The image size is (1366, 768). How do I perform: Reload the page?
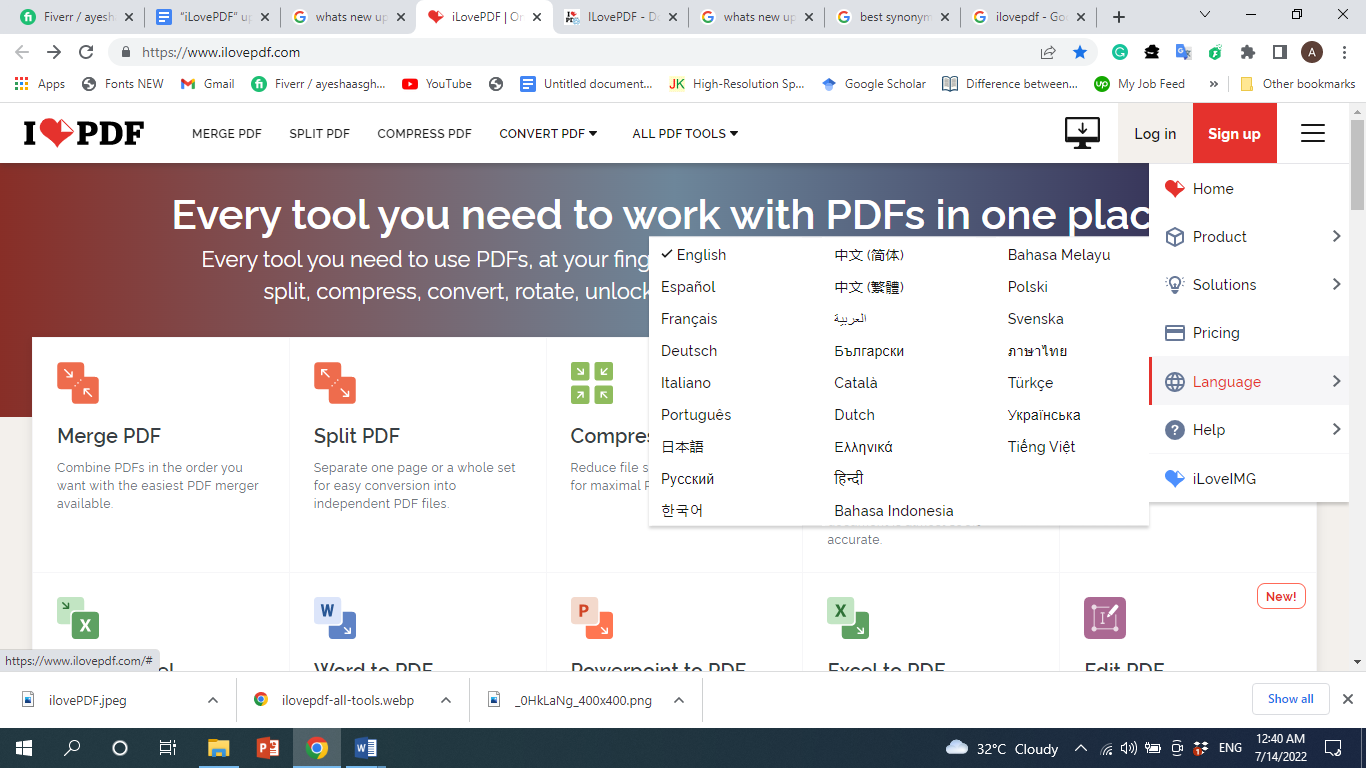click(x=86, y=52)
